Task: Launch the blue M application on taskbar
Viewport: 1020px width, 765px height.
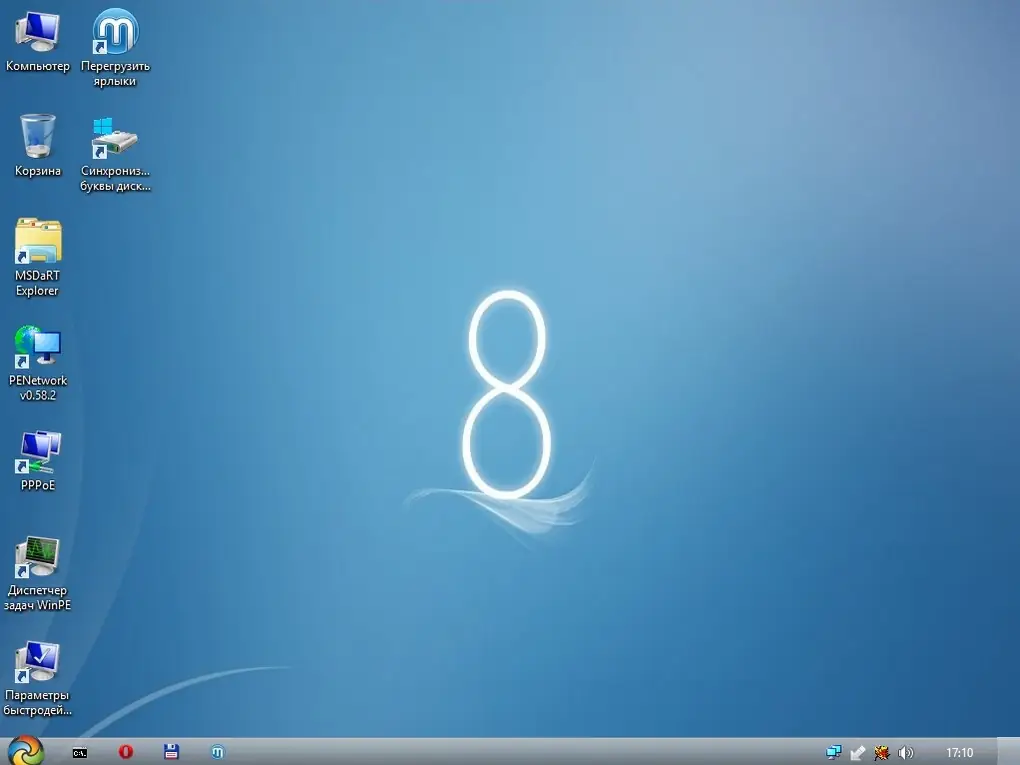Action: [x=217, y=752]
